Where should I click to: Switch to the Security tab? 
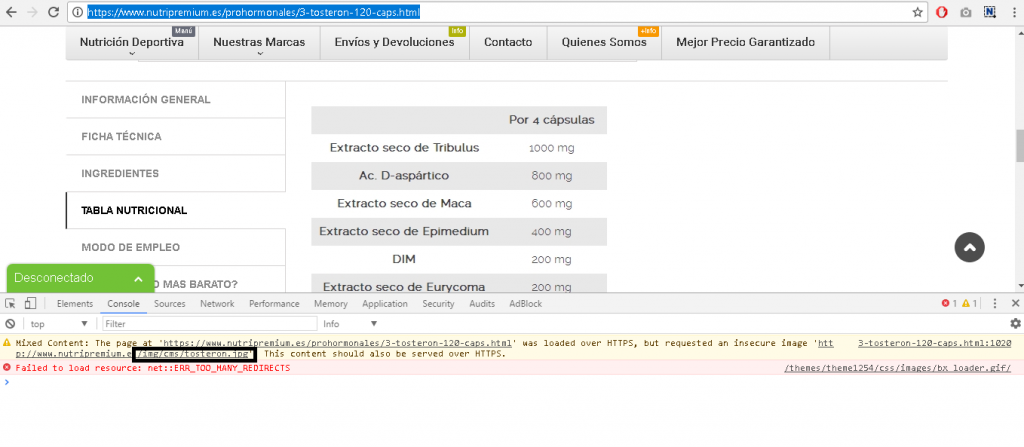438,303
